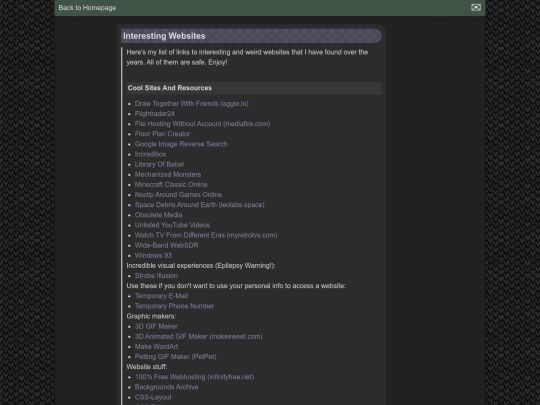This screenshot has width=540, height=405.
Task: Visit 100% Free Webhosting (infinityfree.net)
Action: pos(195,377)
